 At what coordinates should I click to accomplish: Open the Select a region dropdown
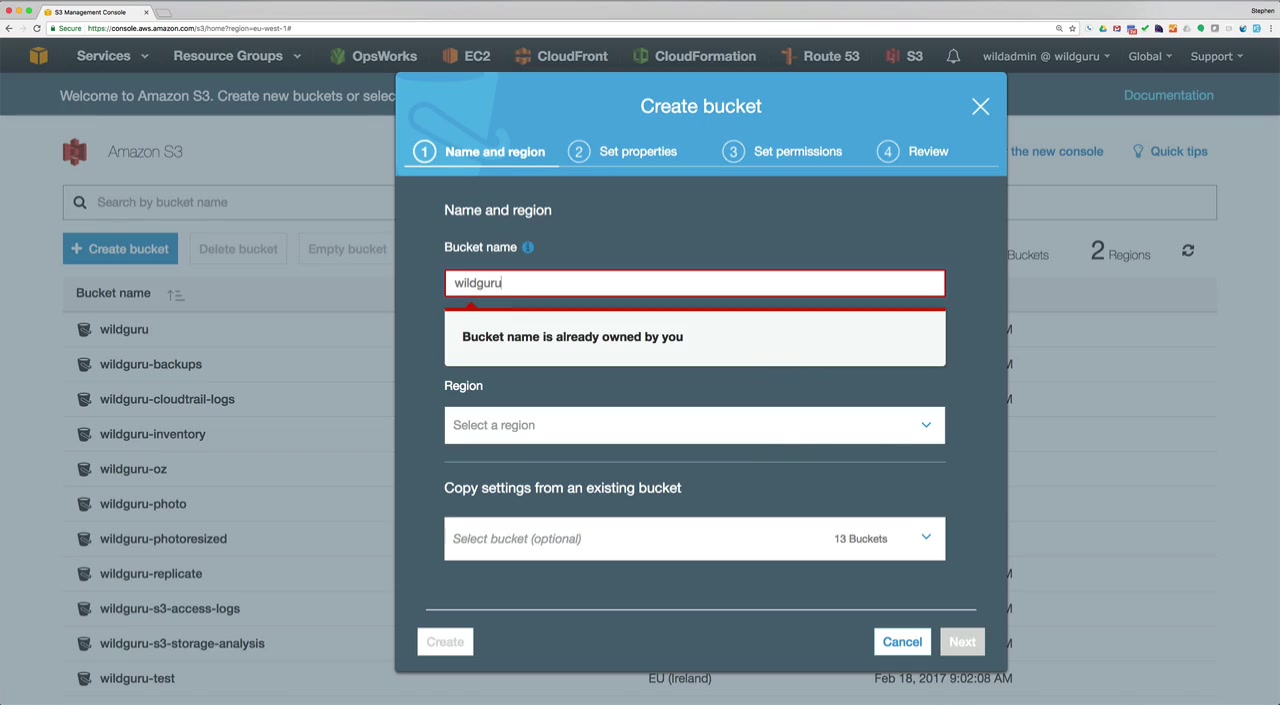(694, 425)
